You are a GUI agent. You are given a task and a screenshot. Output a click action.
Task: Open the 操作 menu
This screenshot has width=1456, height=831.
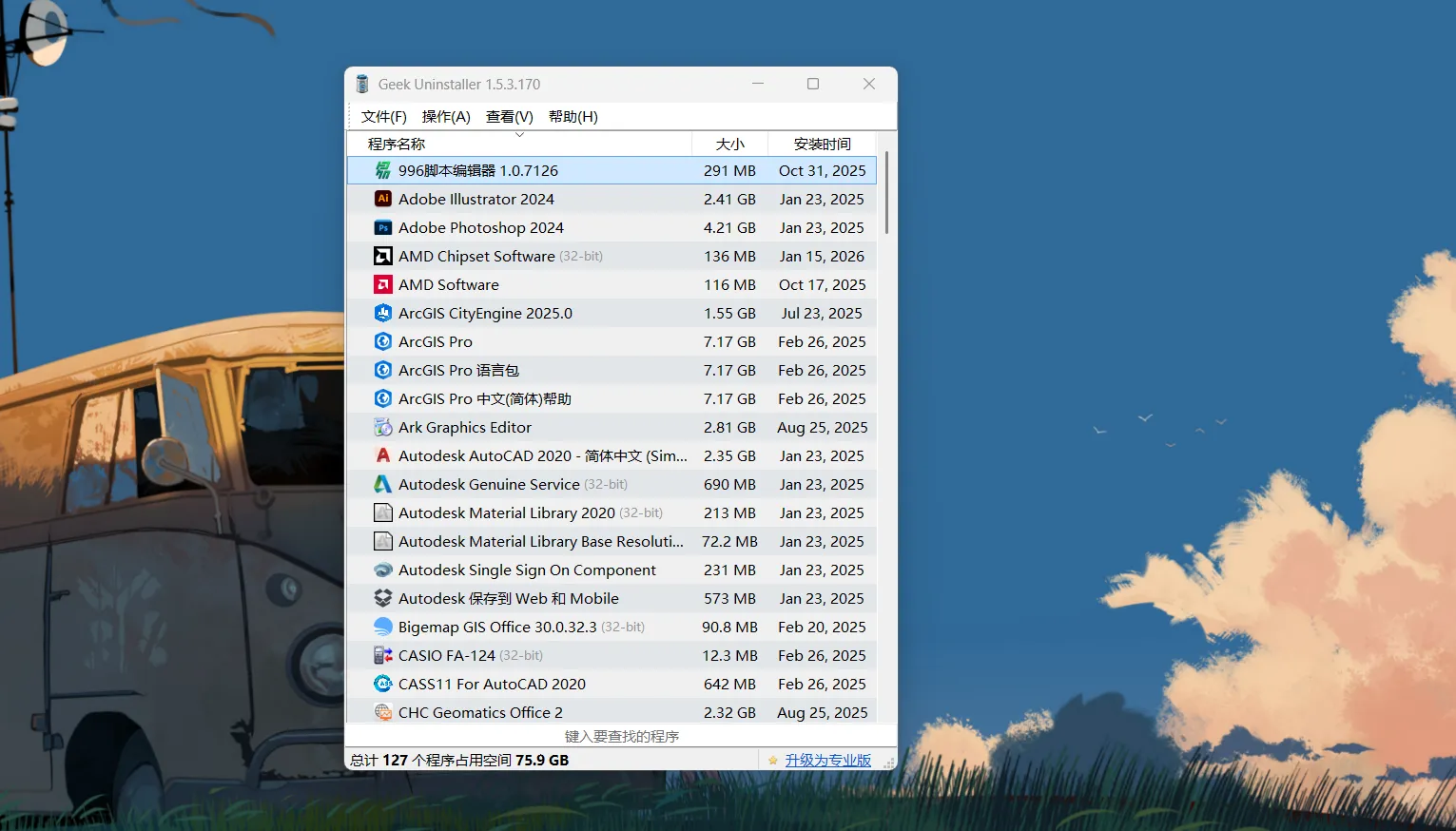pyautogui.click(x=445, y=116)
